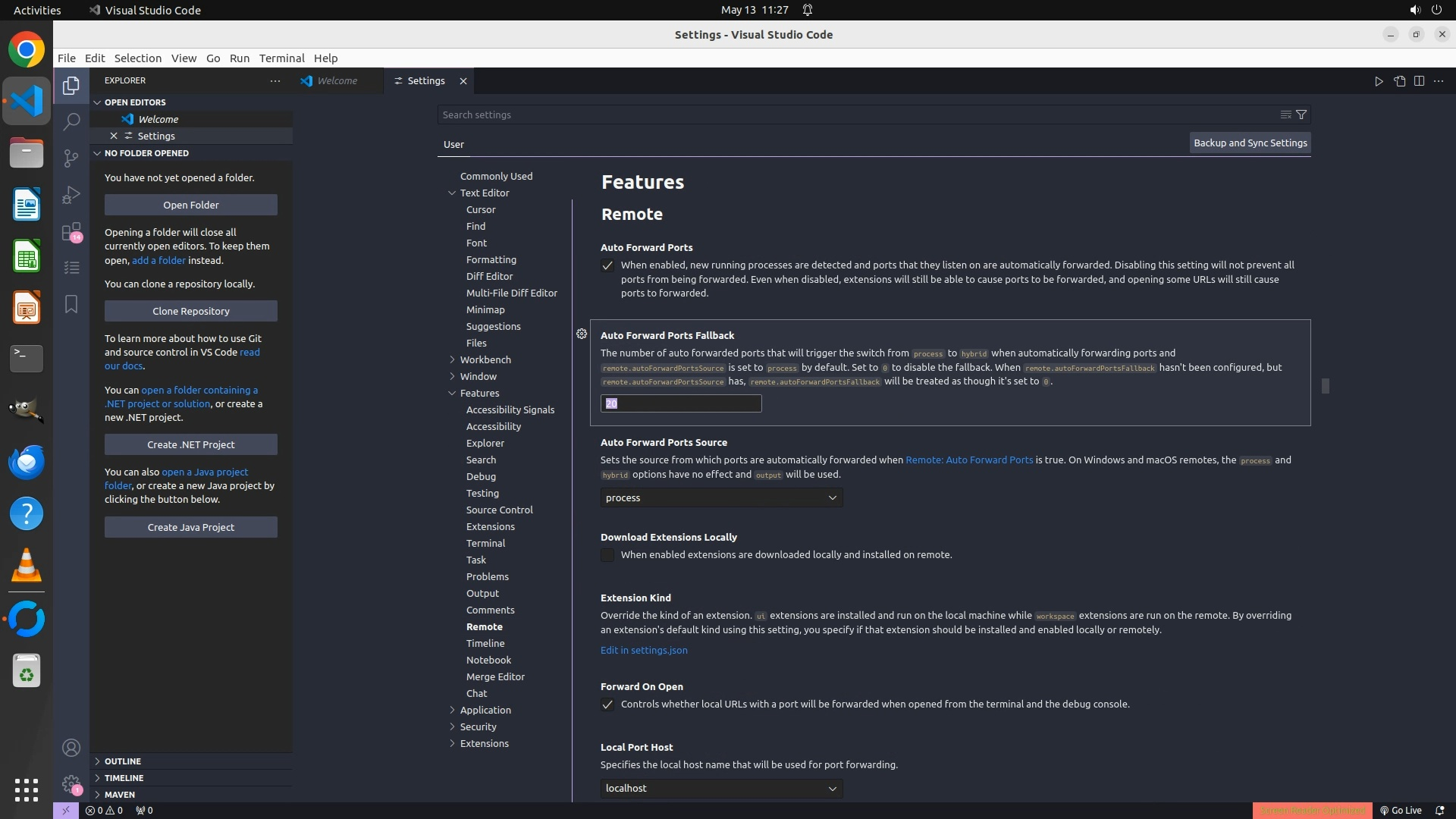Open the Search view in activity bar

[x=71, y=121]
